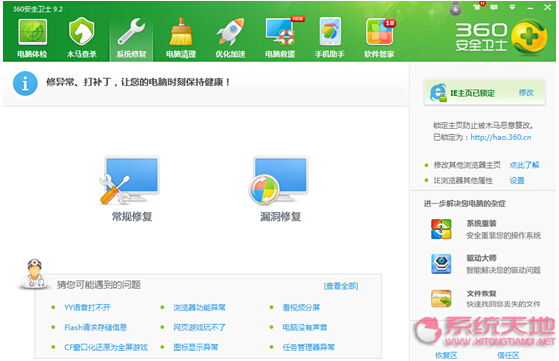Viewport: 559px width, 361px height.
Task: Click 信任区 link at bottom
Action: click(x=508, y=355)
